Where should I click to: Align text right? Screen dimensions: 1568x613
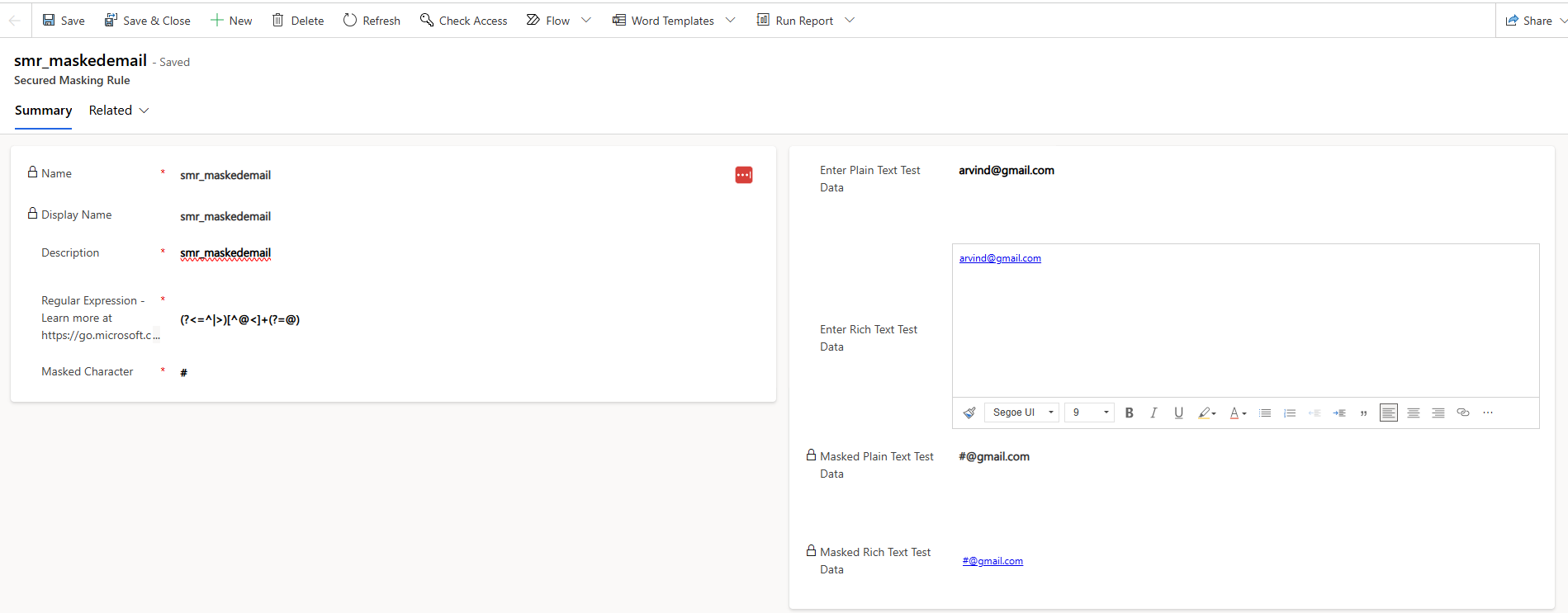pyautogui.click(x=1438, y=413)
